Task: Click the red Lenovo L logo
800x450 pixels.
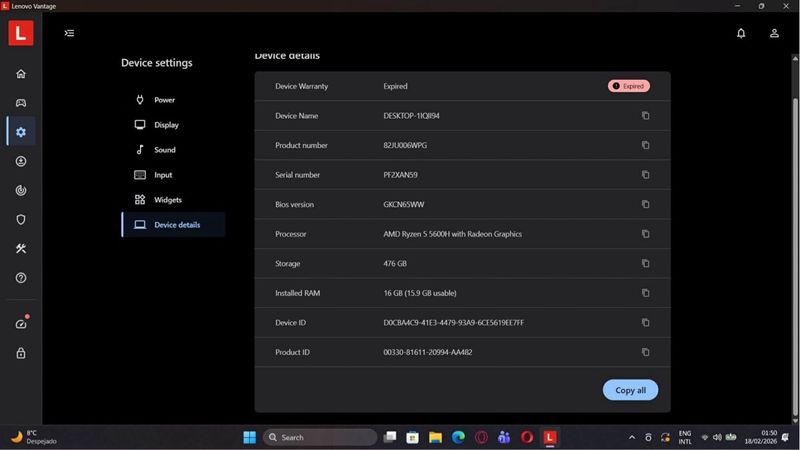Action: click(x=21, y=33)
